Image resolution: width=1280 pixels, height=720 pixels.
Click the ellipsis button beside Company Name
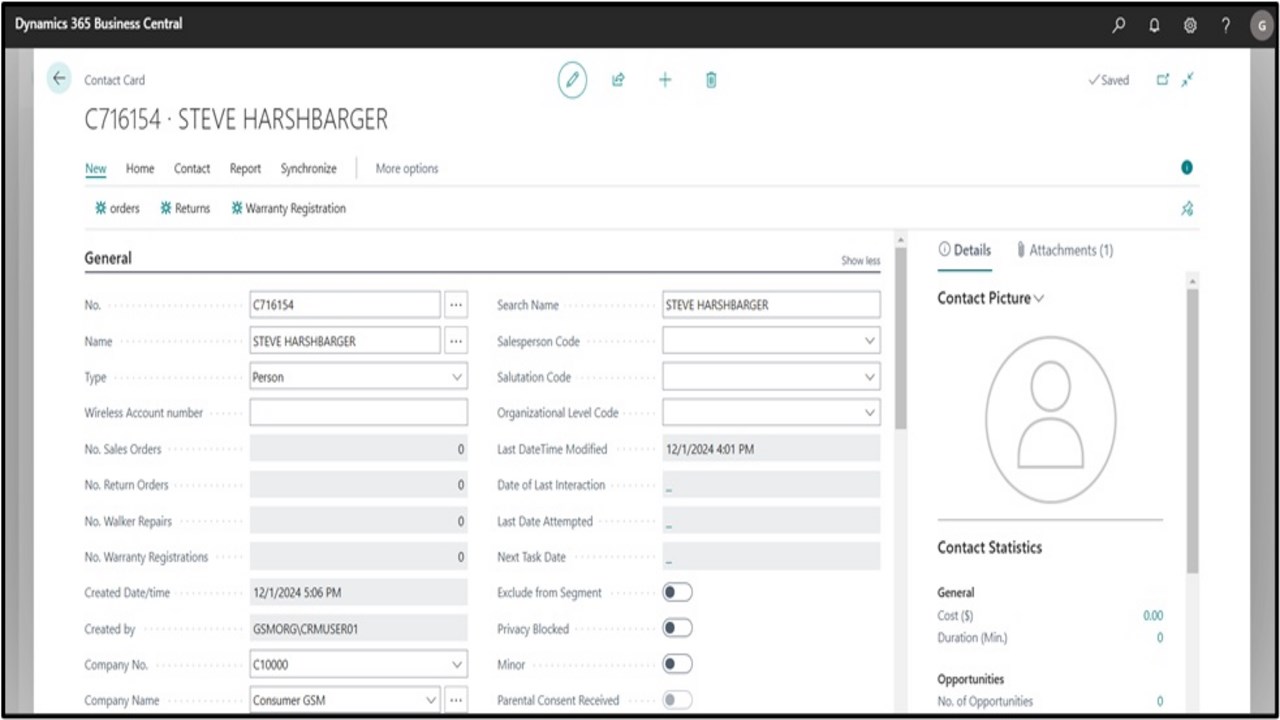(x=456, y=700)
